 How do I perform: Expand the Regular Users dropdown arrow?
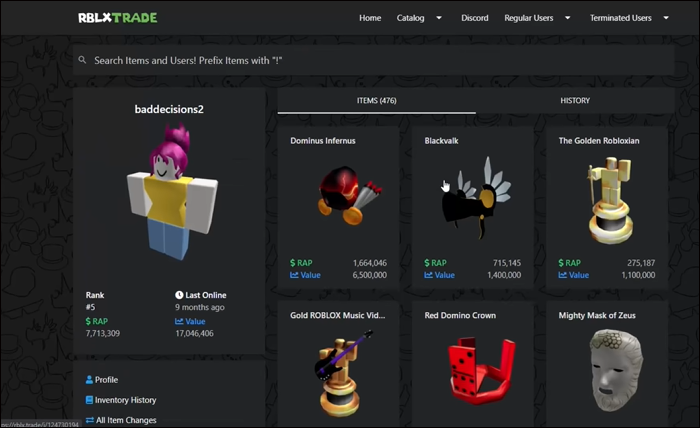tap(568, 18)
